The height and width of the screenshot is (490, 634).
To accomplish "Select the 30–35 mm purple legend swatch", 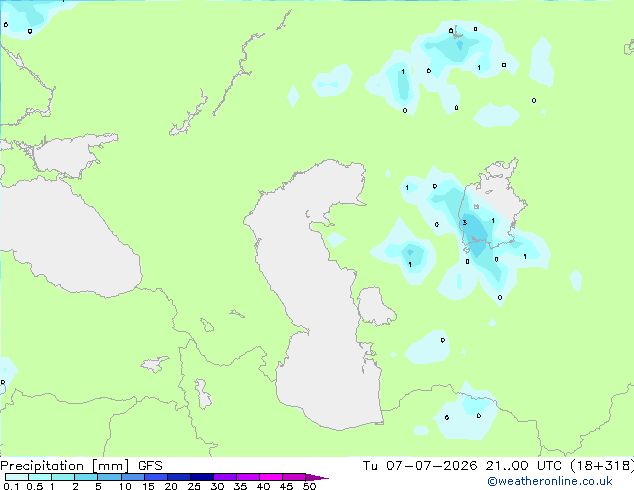I will pos(224,477).
